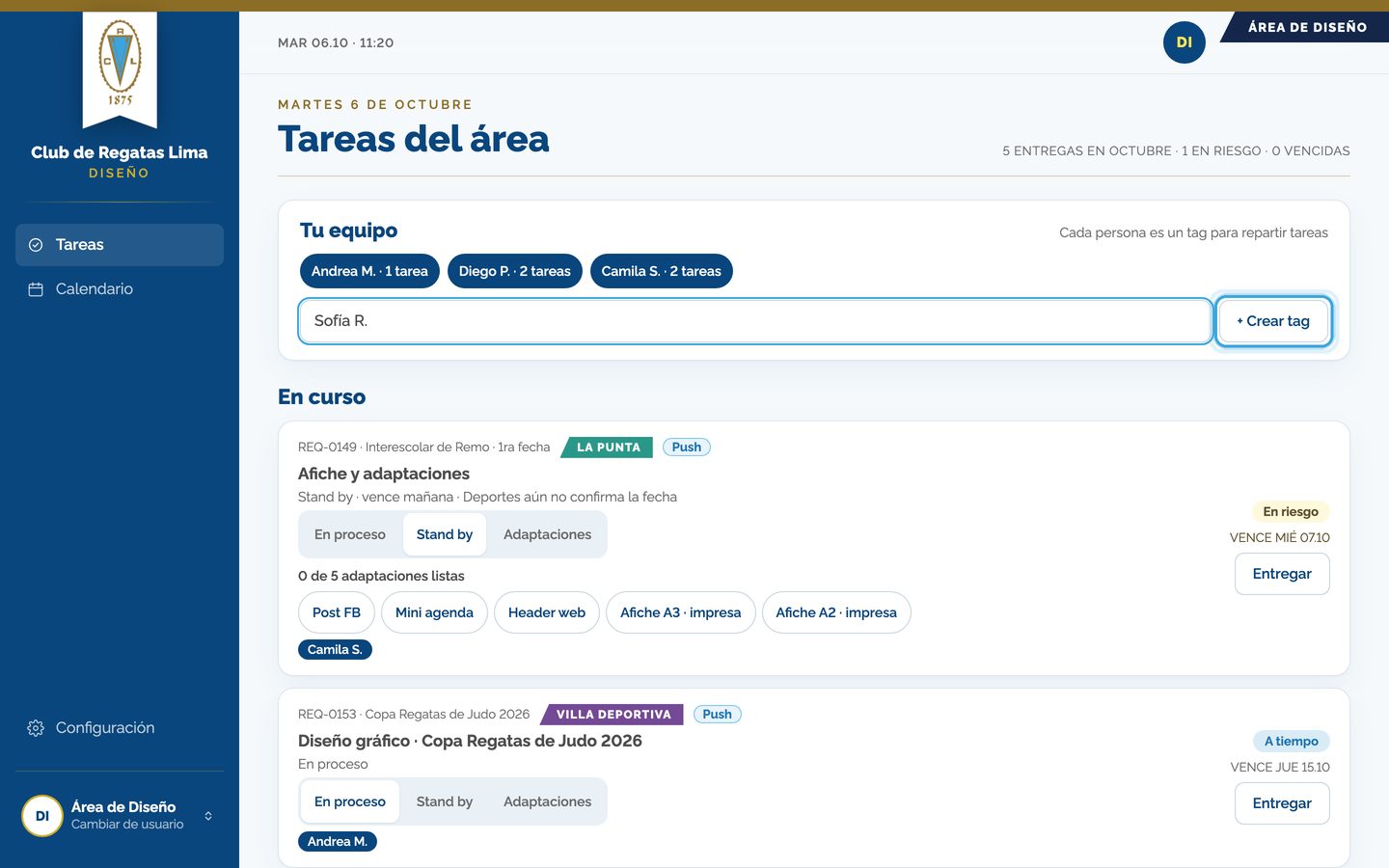Click the Camila S. assignee tag on REQ-0149

pos(335,650)
